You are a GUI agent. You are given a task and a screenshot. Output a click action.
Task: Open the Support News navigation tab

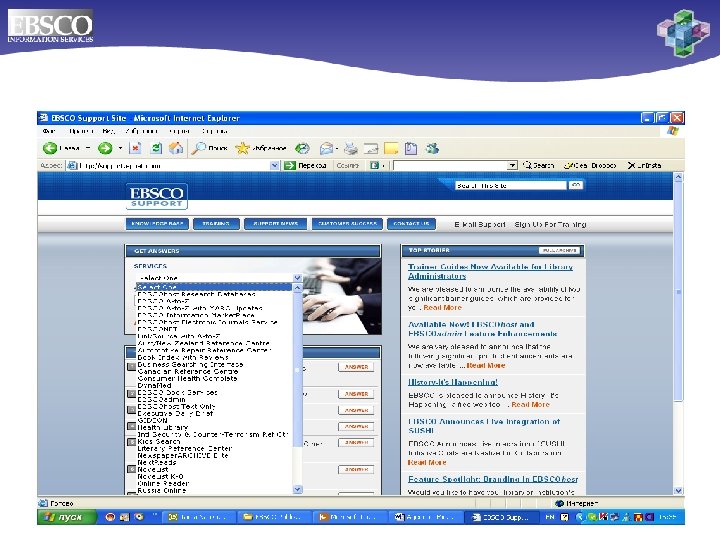click(276, 224)
